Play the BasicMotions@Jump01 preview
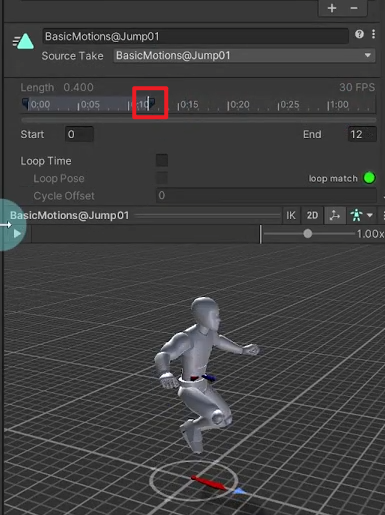 click(x=17, y=234)
